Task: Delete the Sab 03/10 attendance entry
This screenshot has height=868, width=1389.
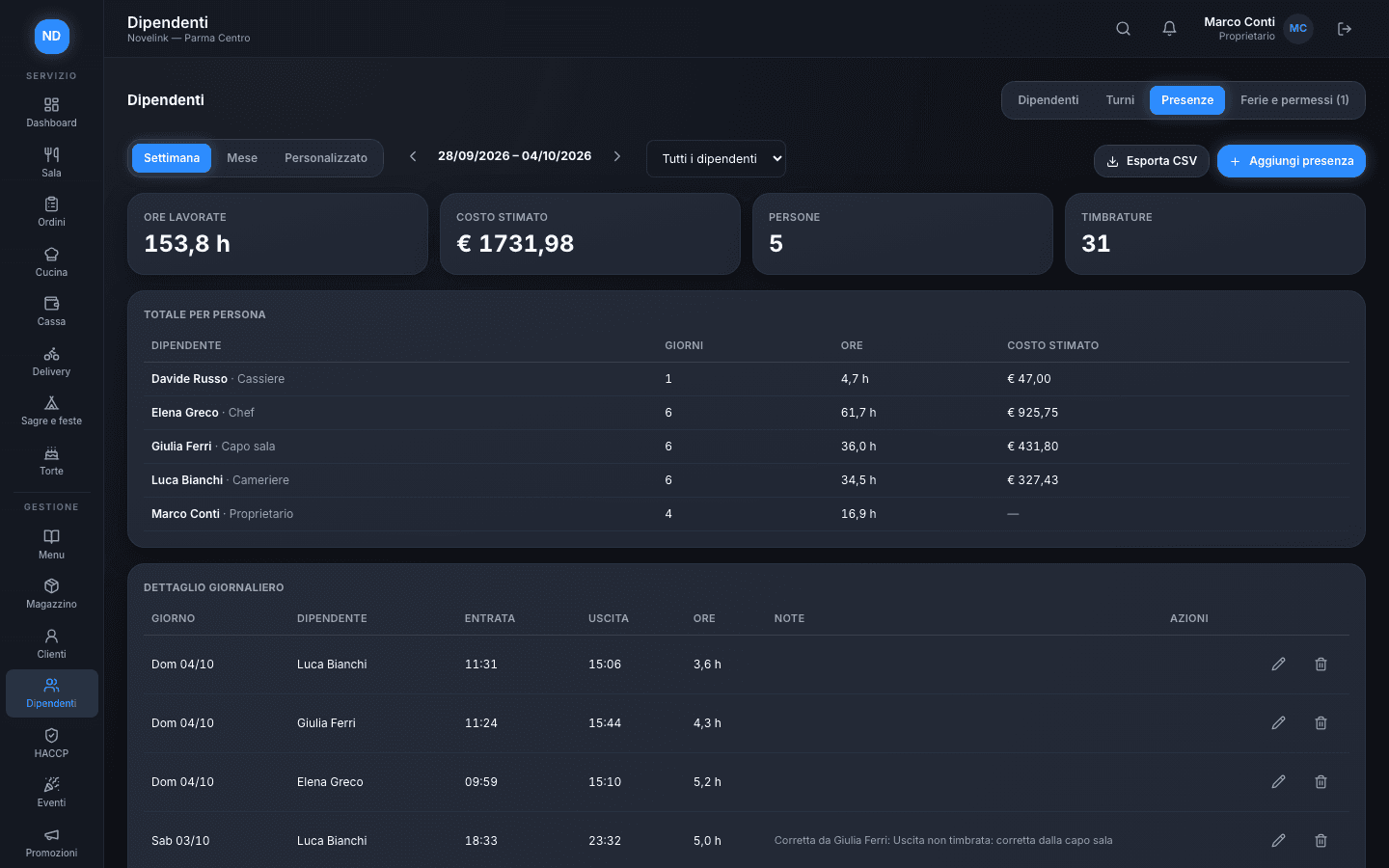Action: tap(1321, 841)
